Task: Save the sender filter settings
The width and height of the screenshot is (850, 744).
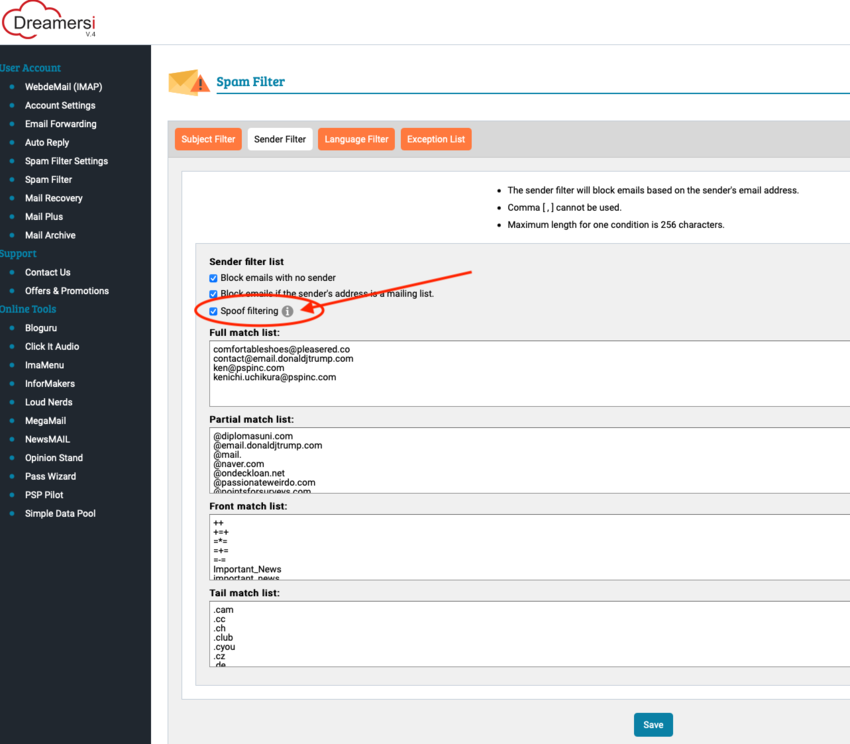Action: point(653,725)
